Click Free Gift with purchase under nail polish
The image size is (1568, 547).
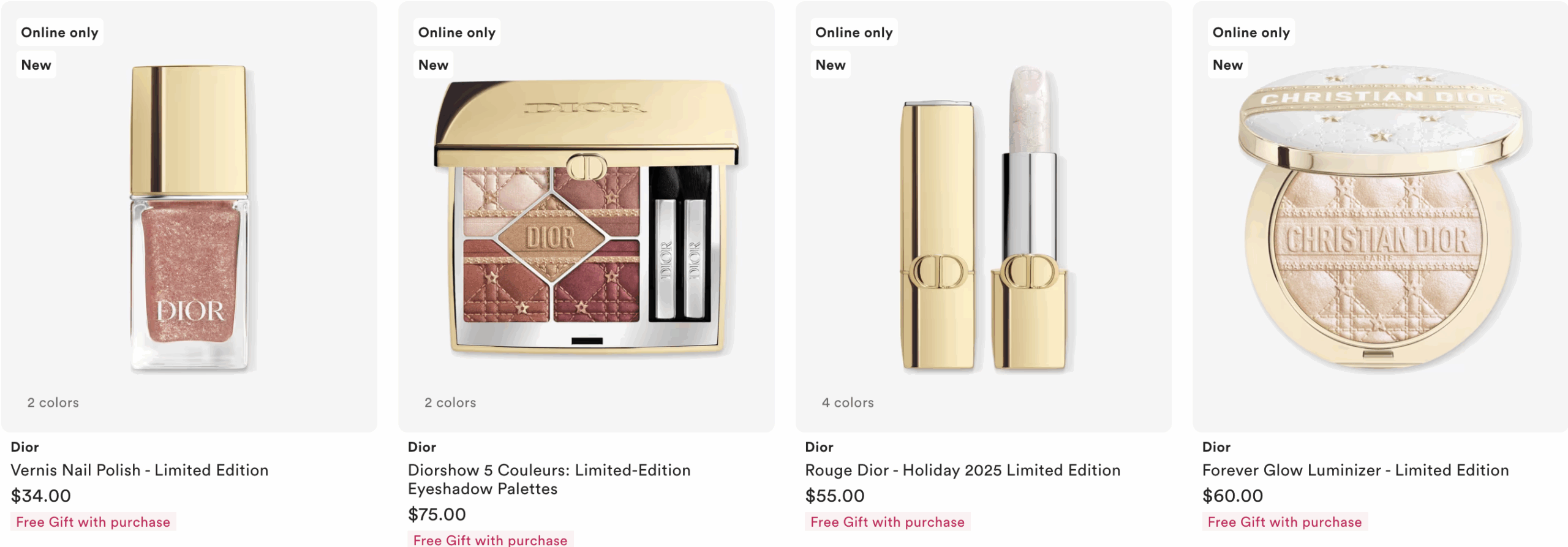click(x=93, y=522)
